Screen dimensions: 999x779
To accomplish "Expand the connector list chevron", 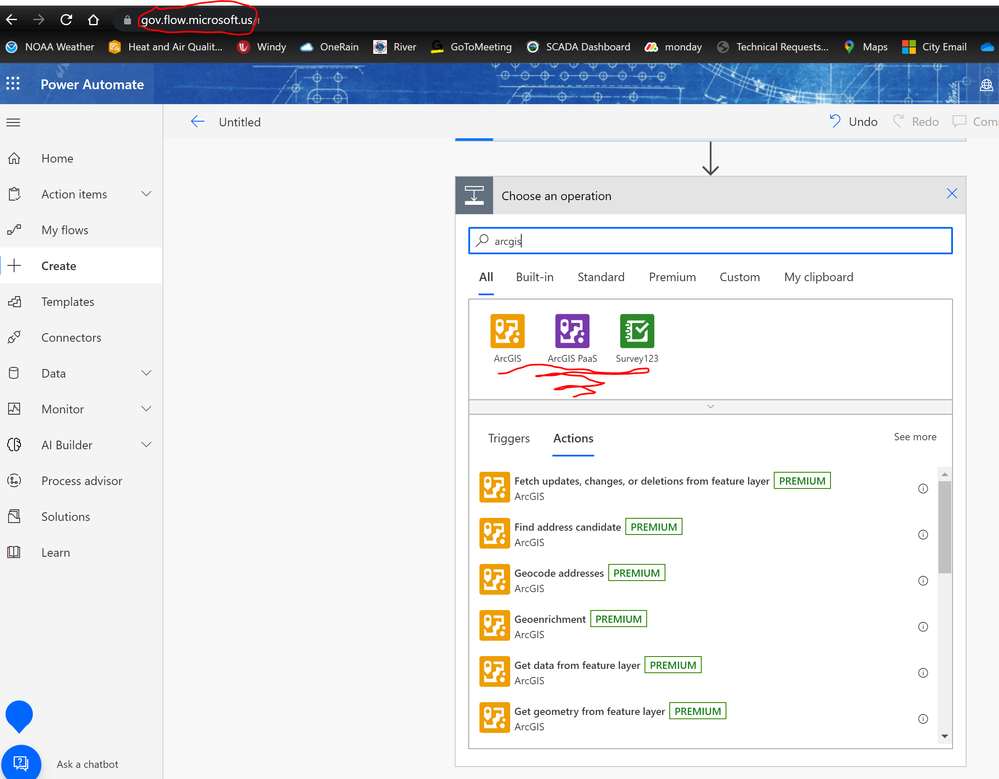I will click(x=710, y=406).
